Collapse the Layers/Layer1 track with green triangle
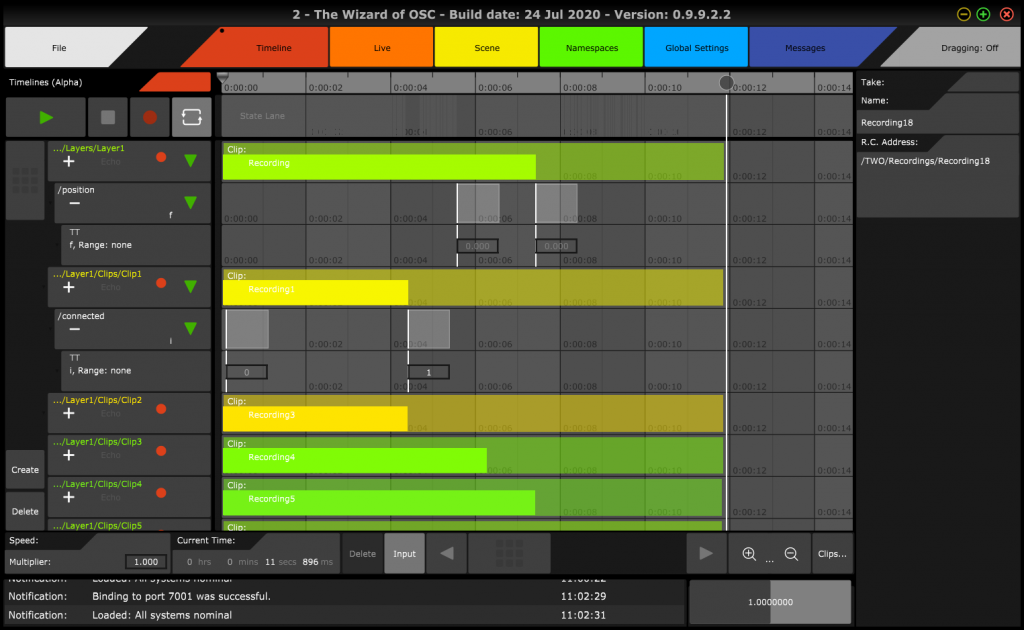Viewport: 1024px width, 630px height. click(191, 161)
